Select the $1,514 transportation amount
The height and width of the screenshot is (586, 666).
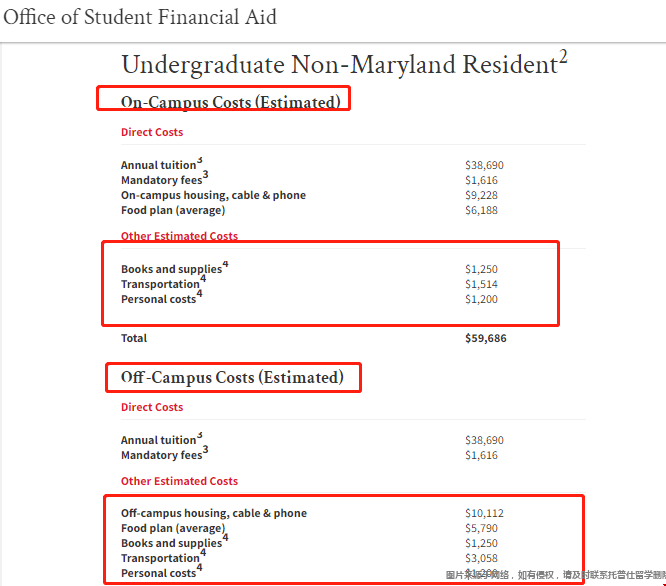point(481,284)
